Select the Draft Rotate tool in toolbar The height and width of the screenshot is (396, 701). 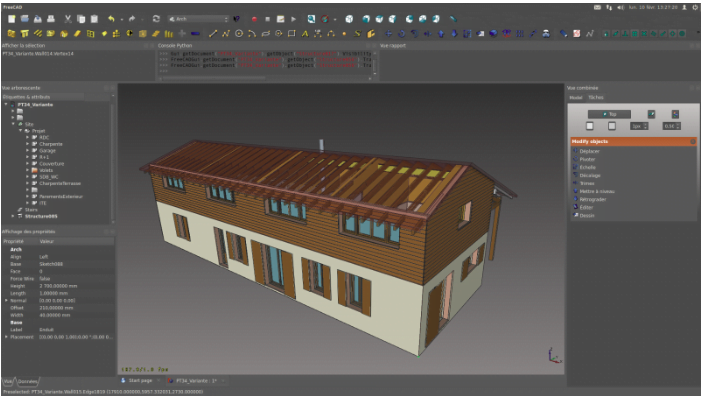(x=401, y=34)
